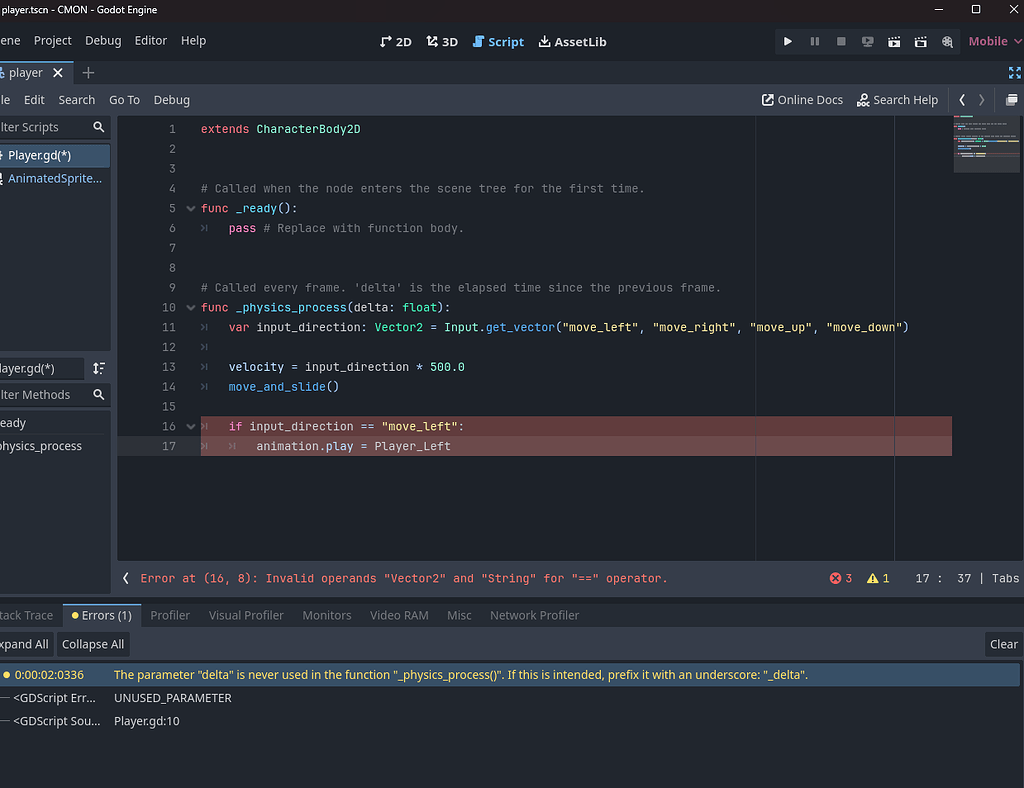The height and width of the screenshot is (788, 1024).
Task: Click Collapse All in the debugger
Action: click(x=93, y=644)
